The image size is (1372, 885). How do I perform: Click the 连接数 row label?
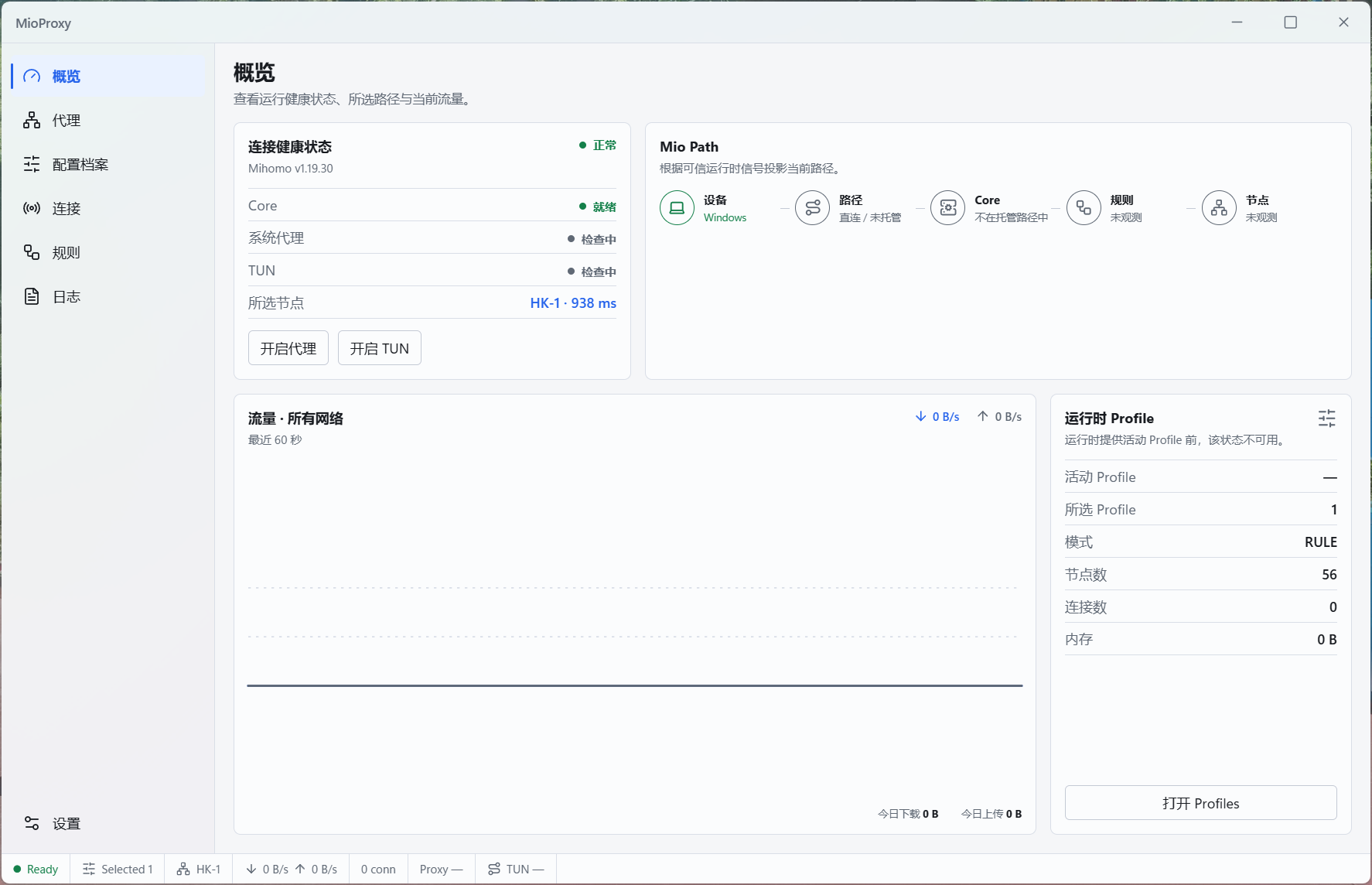pos(1086,607)
